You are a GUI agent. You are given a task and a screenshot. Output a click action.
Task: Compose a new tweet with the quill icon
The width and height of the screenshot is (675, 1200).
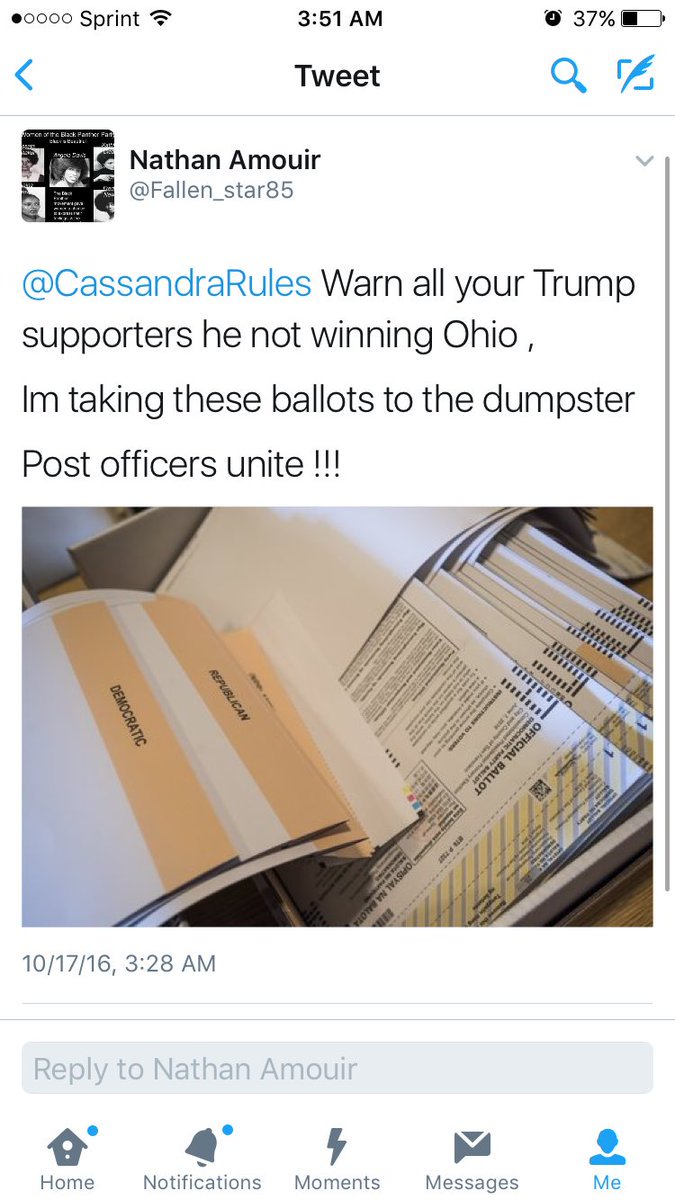tap(634, 75)
